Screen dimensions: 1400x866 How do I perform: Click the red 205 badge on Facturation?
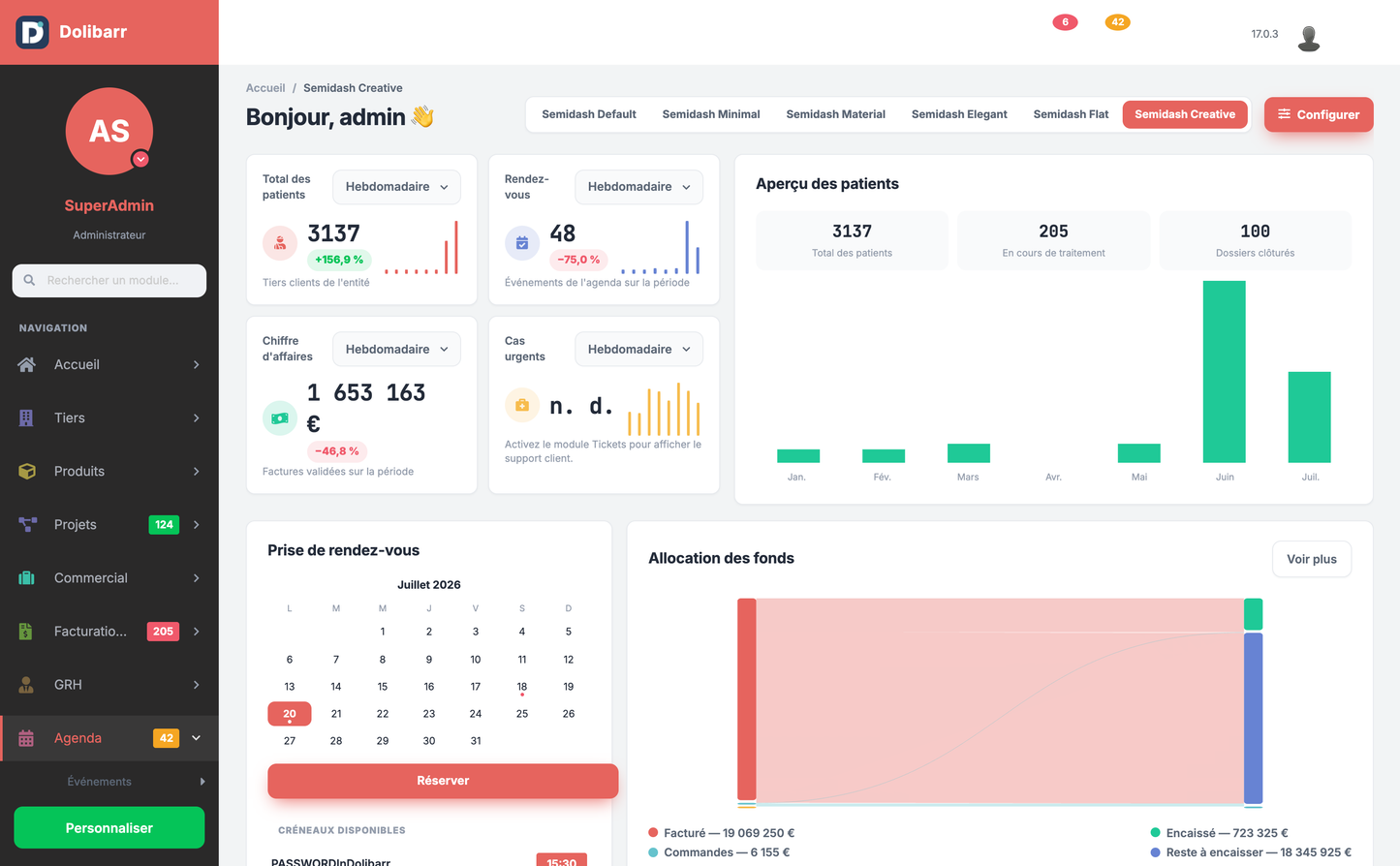pyautogui.click(x=163, y=632)
